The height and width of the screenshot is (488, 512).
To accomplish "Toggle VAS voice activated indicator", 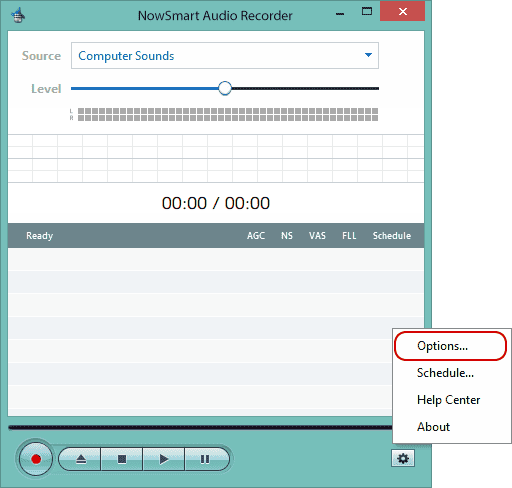I will [317, 236].
